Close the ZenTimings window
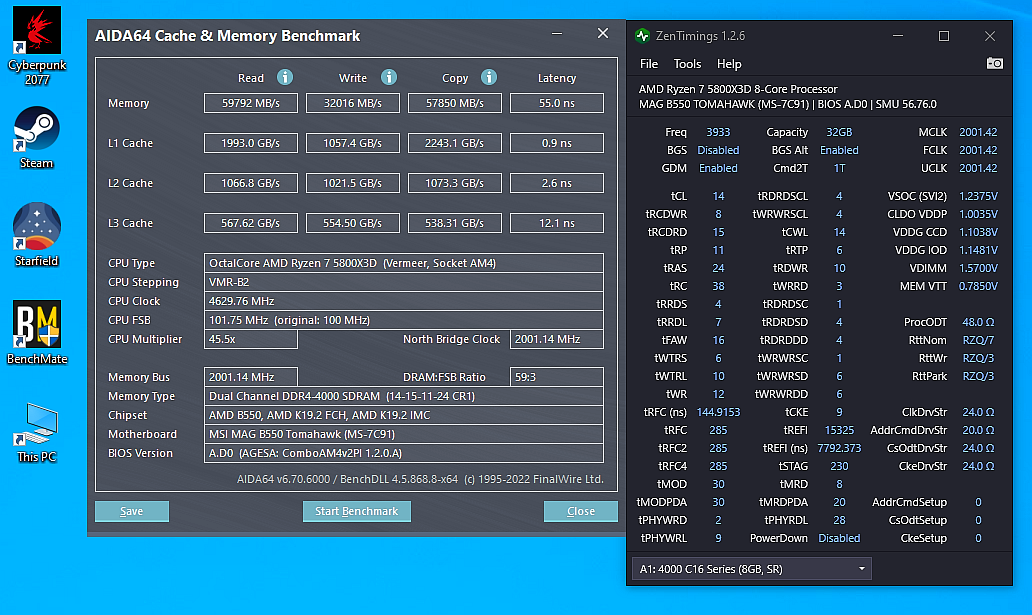This screenshot has height=615, width=1032. click(990, 36)
